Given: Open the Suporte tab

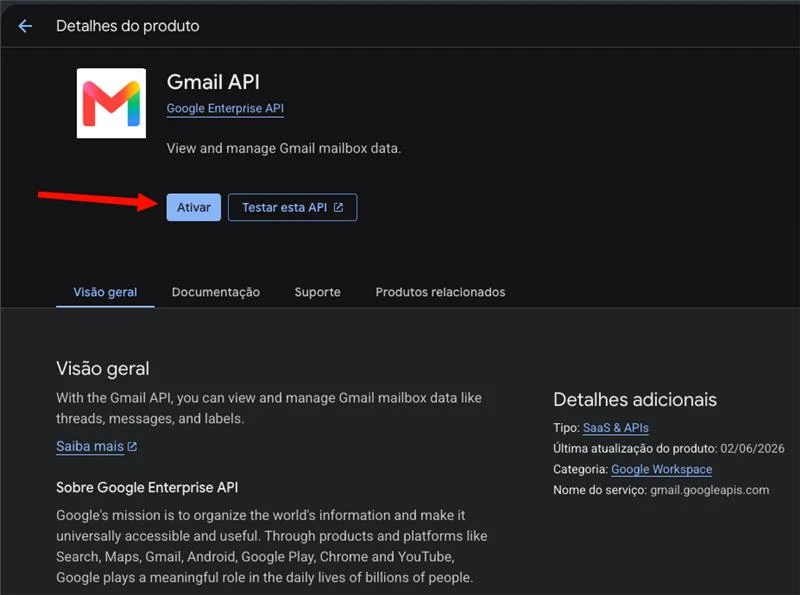Looking at the screenshot, I should [317, 292].
